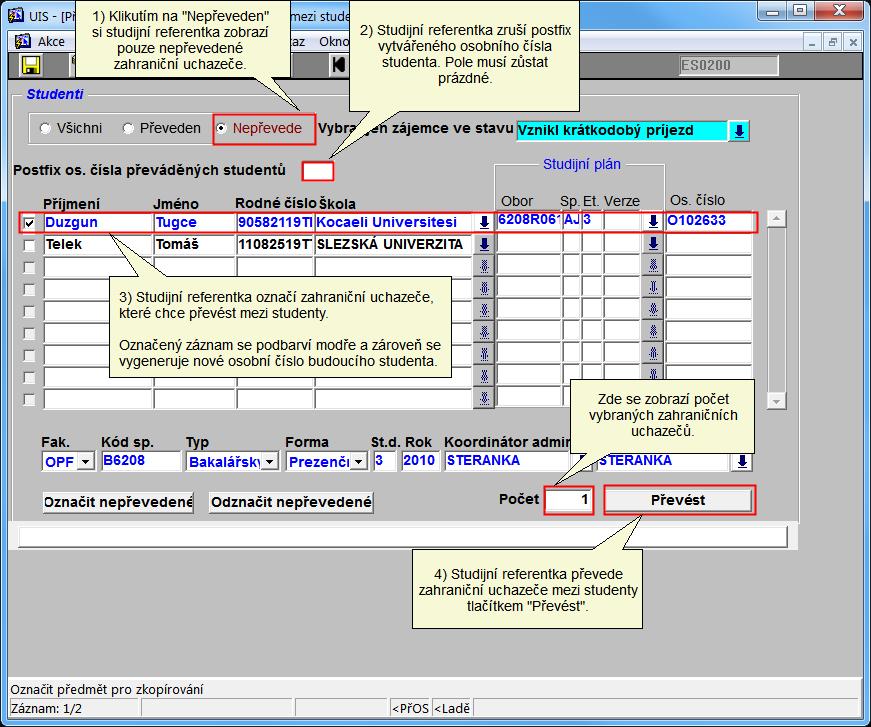This screenshot has height=727, width=871.
Task: Click surname cell Telek
Action: (98, 244)
